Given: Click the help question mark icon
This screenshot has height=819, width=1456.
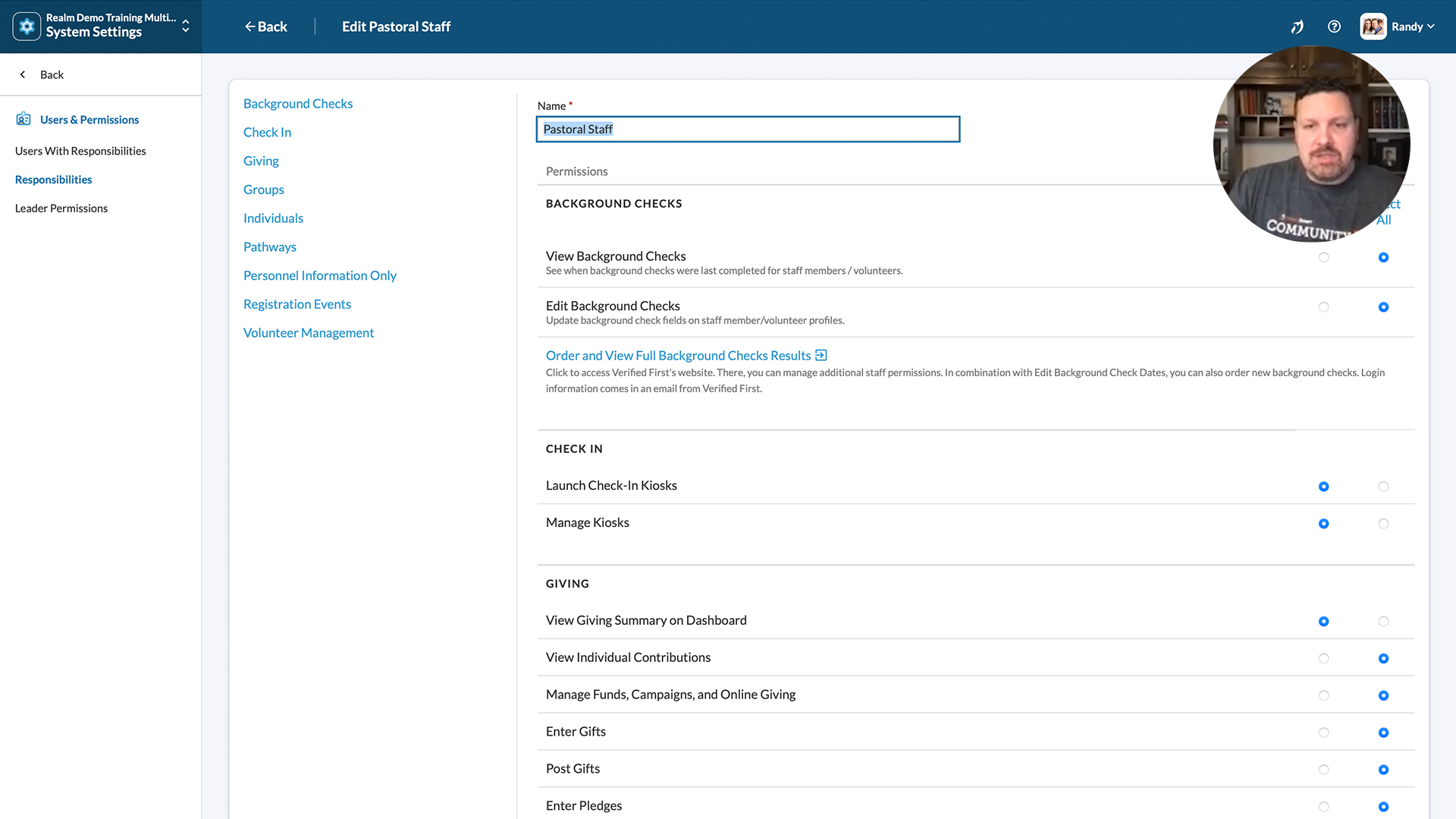Looking at the screenshot, I should pyautogui.click(x=1334, y=27).
